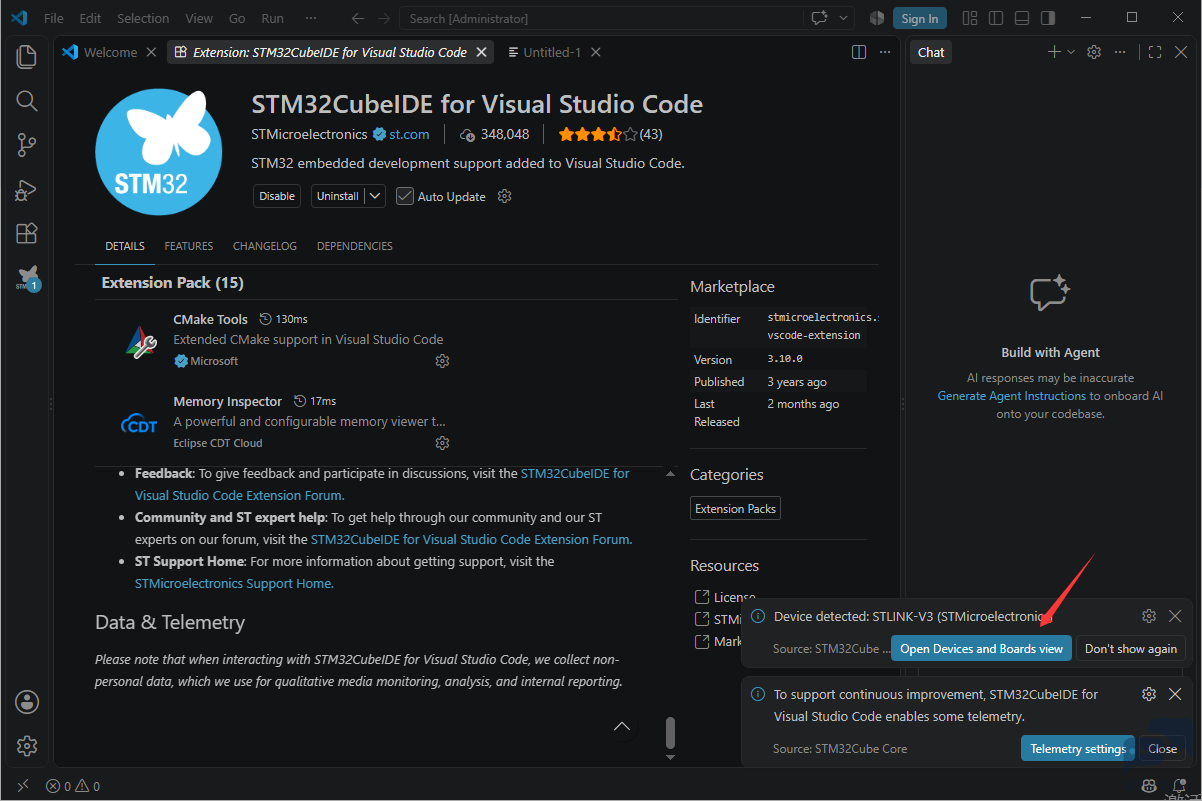
Task: Go back with the navigation arrow
Action: click(358, 18)
